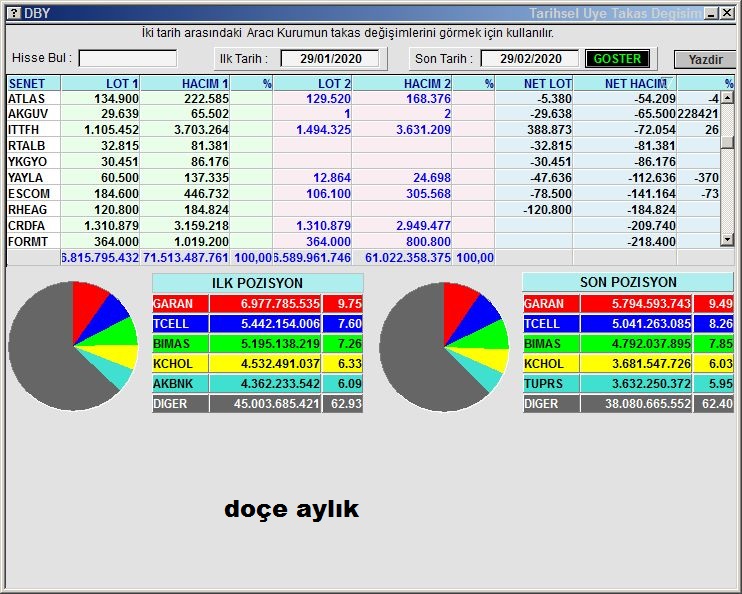Select the YKGYO row
Image resolution: width=742 pixels, height=594 pixels.
coord(363,161)
